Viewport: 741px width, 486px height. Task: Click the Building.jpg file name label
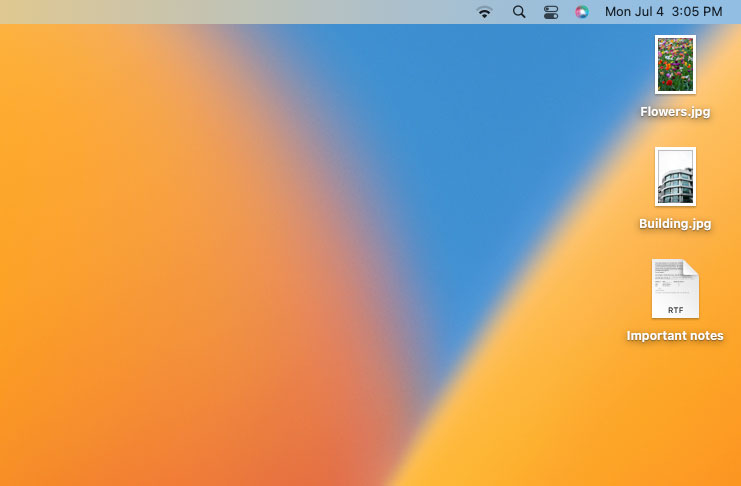point(675,224)
